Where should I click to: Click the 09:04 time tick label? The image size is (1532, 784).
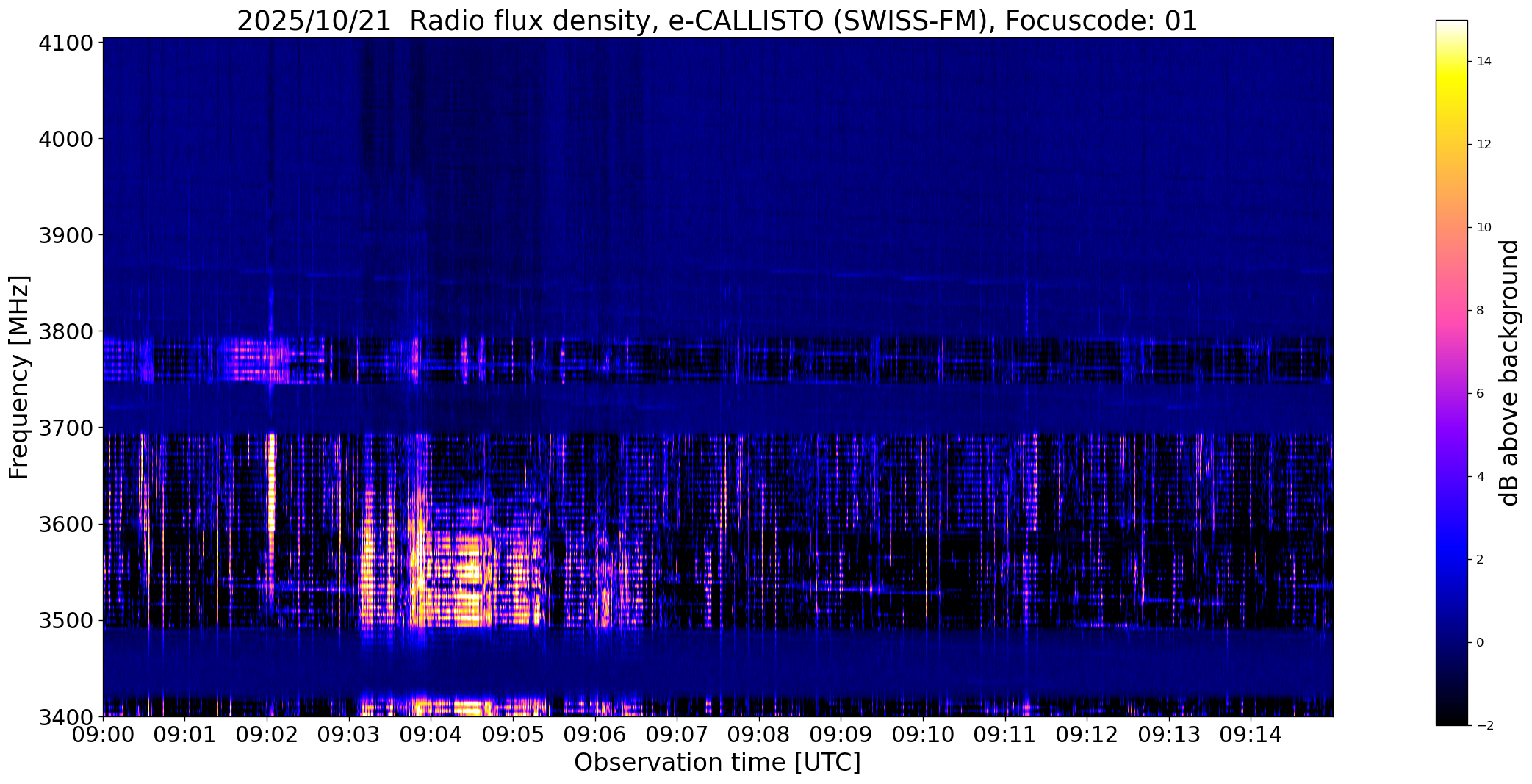click(431, 734)
